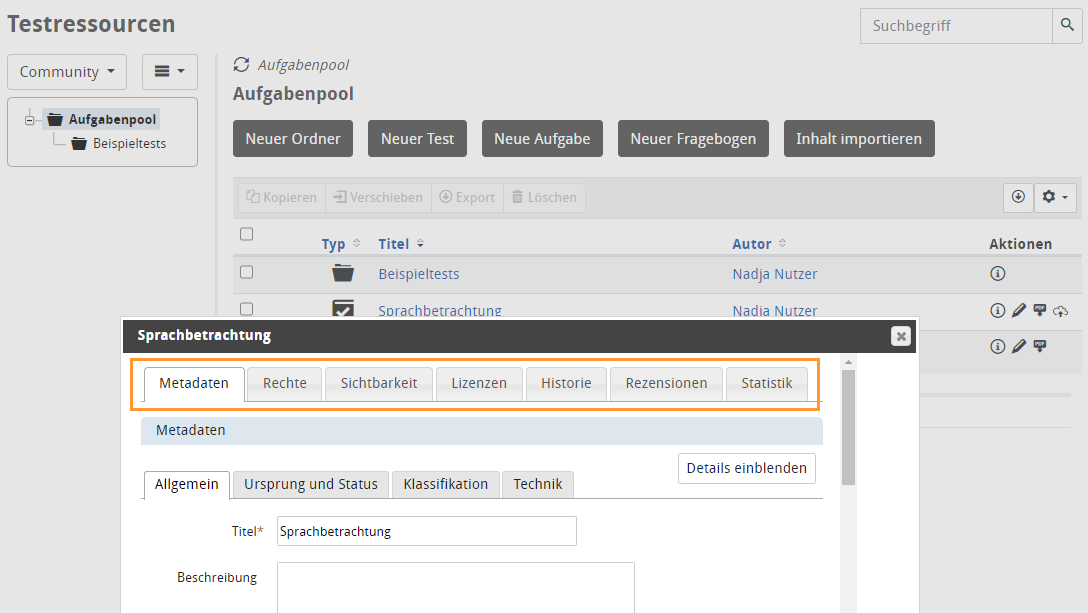This screenshot has height=613, width=1088.
Task: Open the info icon for Beispieltests
Action: (997, 272)
